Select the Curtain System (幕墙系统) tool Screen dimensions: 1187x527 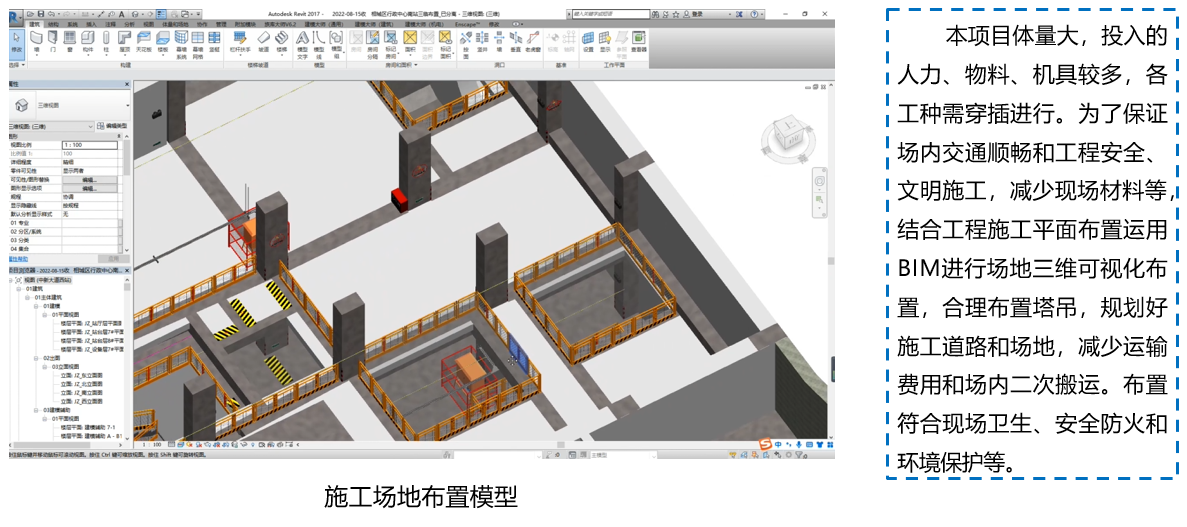pyautogui.click(x=181, y=45)
